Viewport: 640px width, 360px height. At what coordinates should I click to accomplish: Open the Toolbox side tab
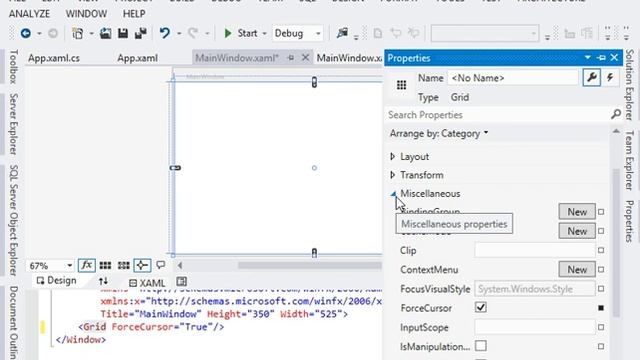[13, 67]
